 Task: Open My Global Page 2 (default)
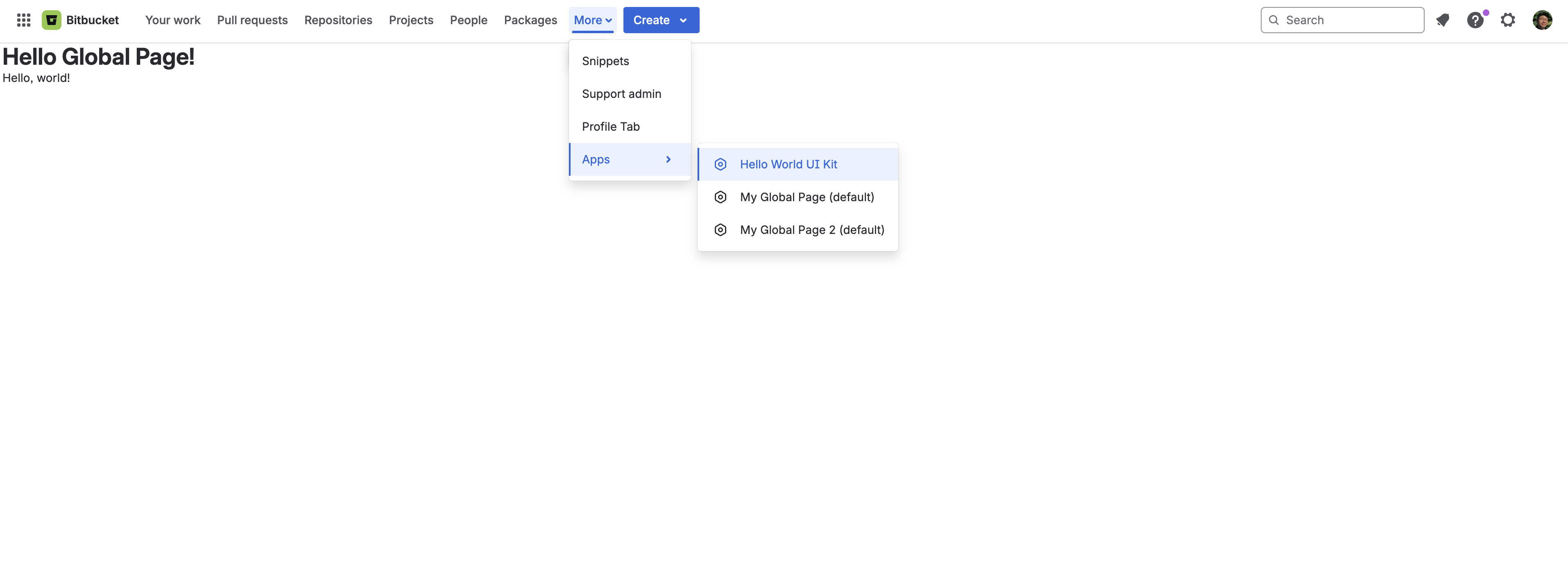click(x=812, y=229)
